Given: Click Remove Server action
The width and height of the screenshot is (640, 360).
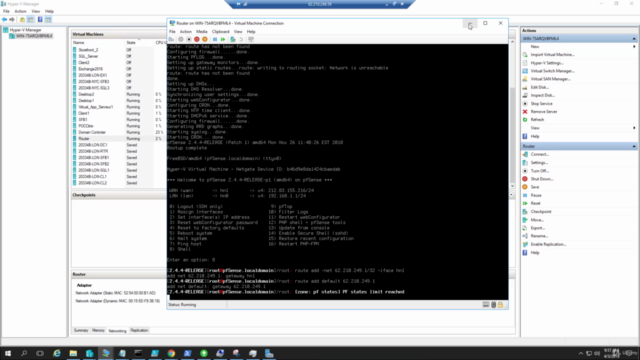Looking at the screenshot, I should 544,111.
